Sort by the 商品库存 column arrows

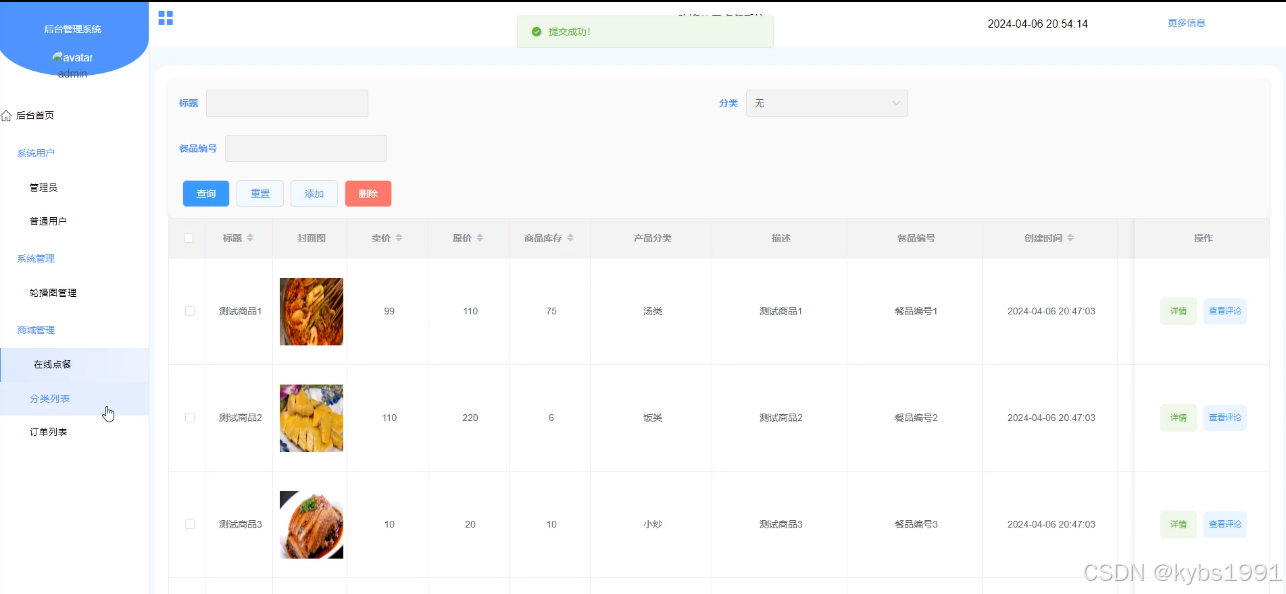[x=571, y=238]
